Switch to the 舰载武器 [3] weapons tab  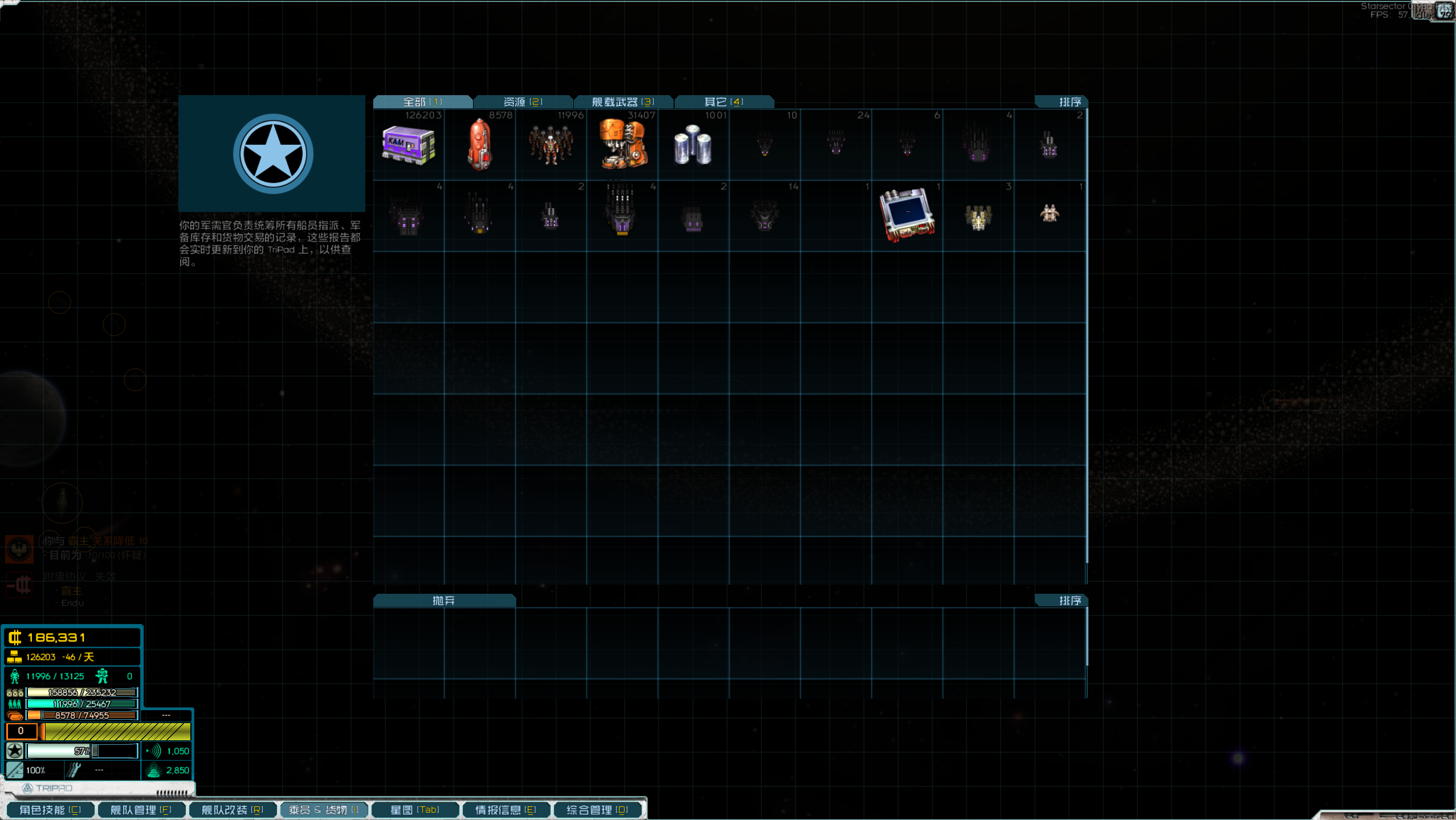coord(623,102)
